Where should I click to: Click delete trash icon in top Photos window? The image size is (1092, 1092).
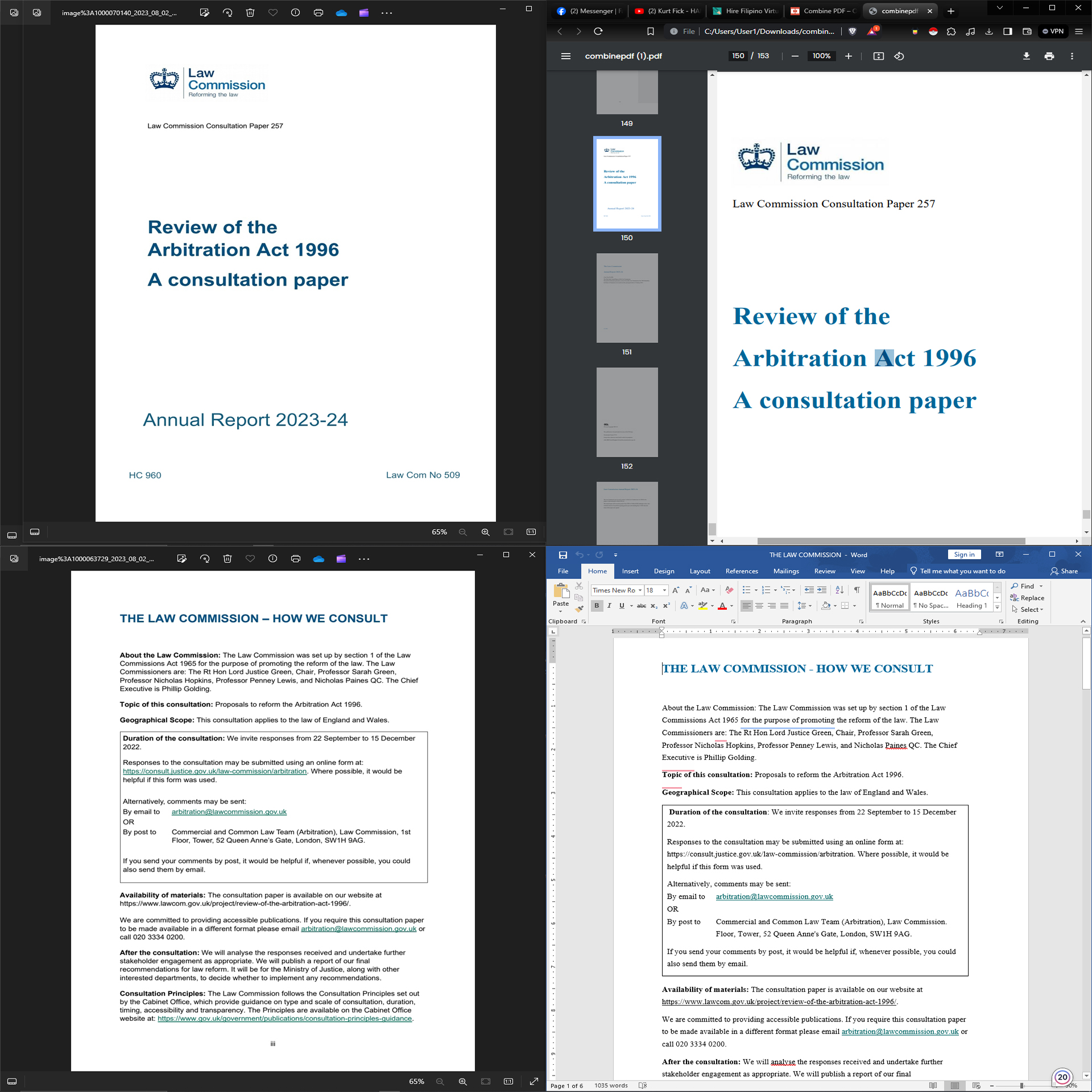[x=250, y=13]
